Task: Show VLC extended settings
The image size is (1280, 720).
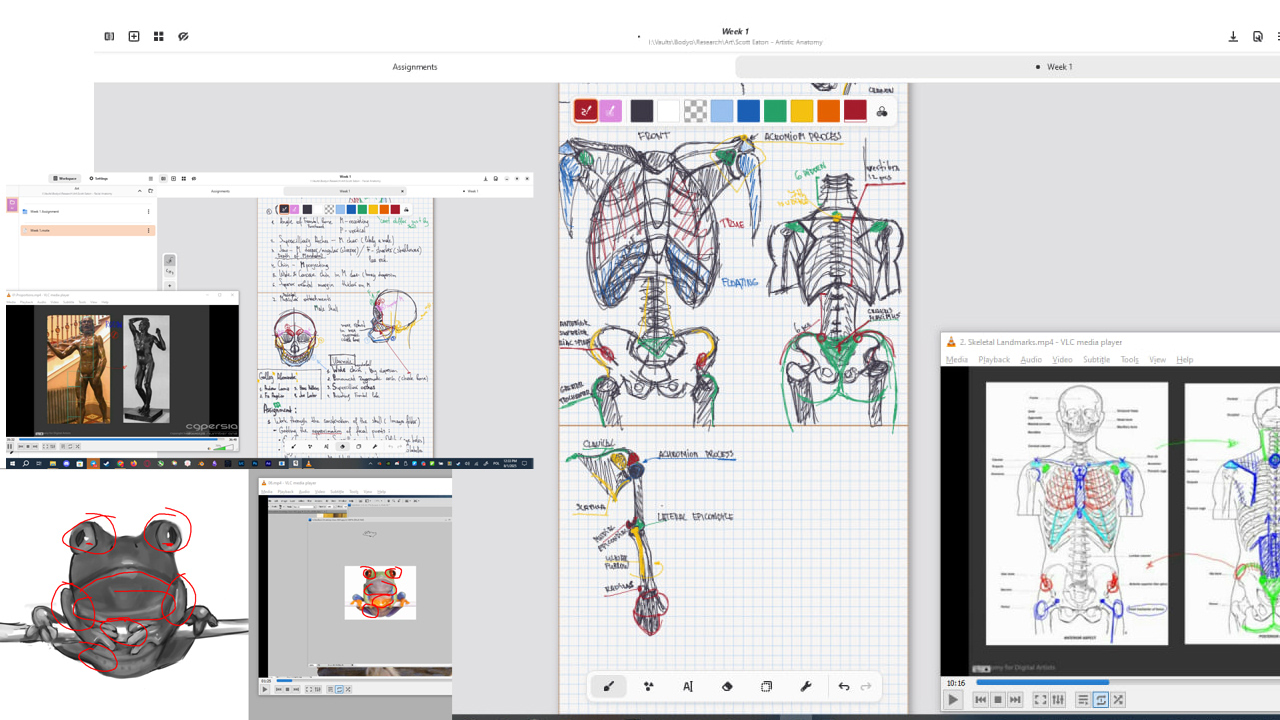Action: [1058, 700]
